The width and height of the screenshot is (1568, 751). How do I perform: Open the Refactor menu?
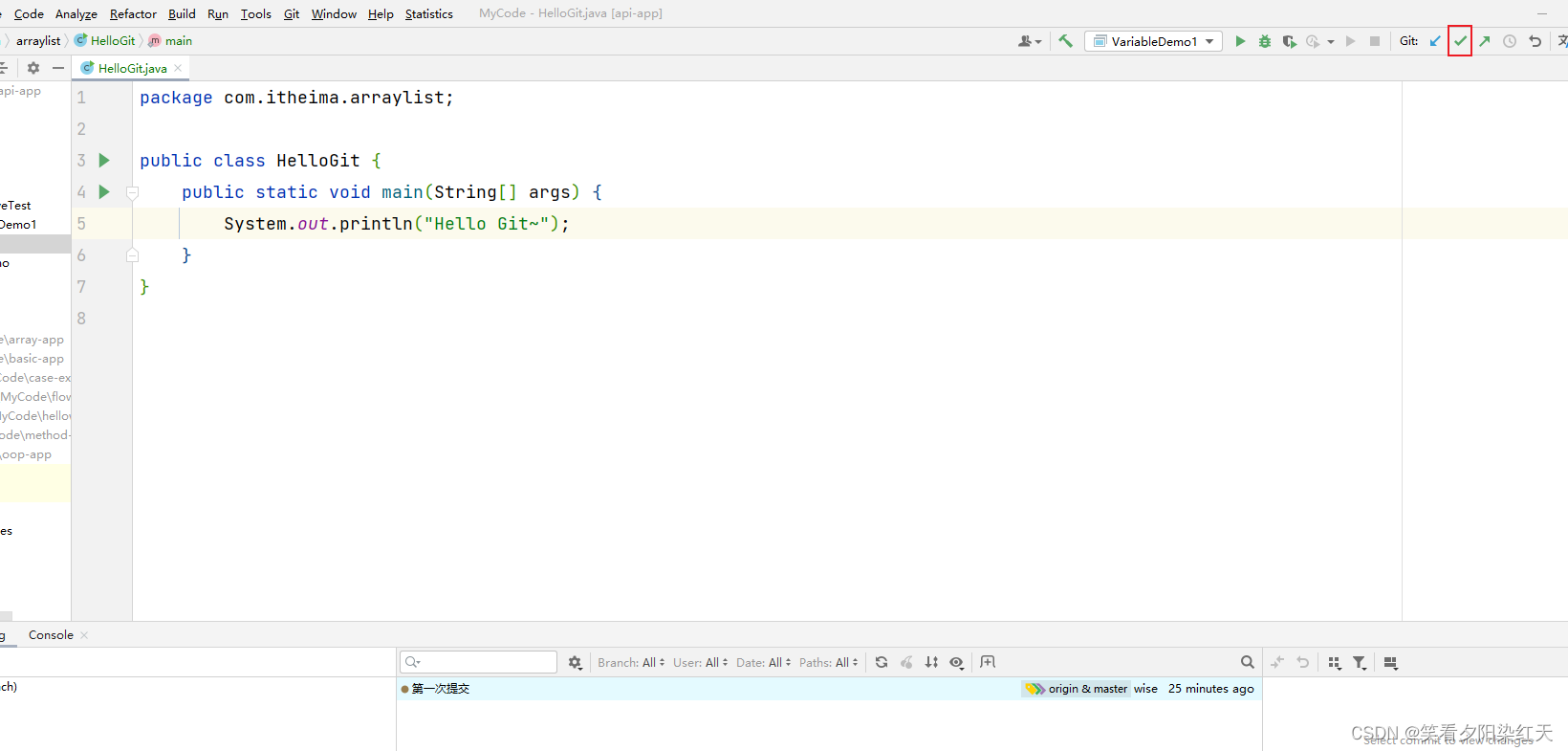[133, 13]
